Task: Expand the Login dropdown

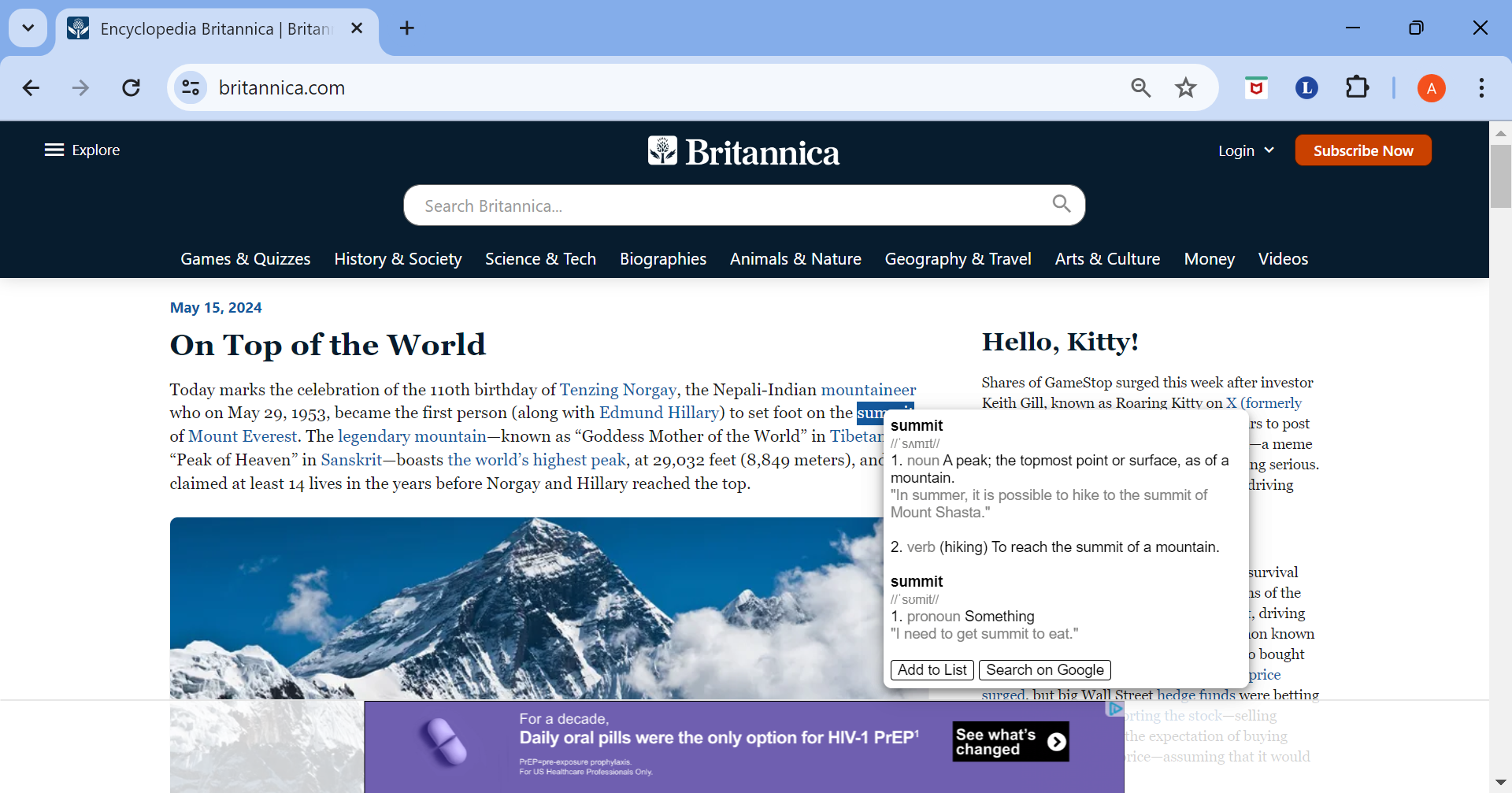Action: 1246,150
